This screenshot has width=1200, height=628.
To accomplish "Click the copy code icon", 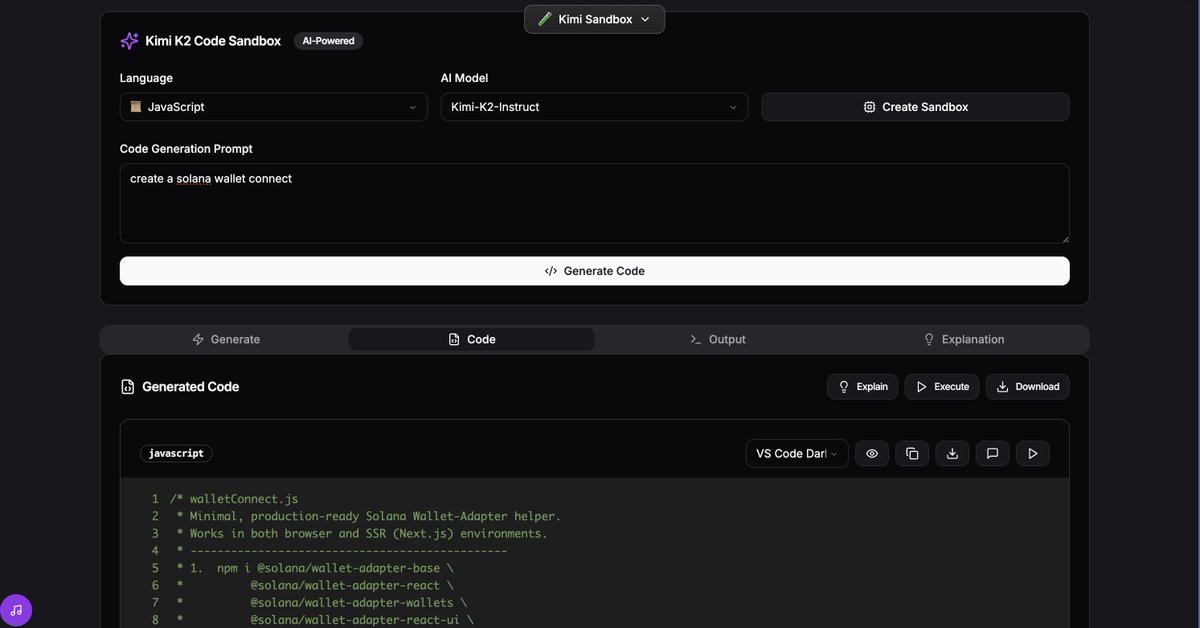I will 912,454.
